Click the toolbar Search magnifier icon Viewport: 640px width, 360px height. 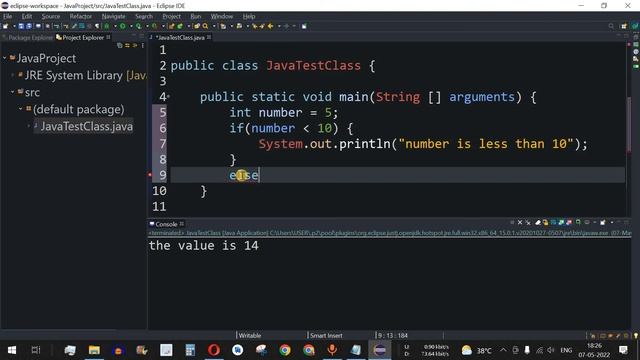click(x=205, y=26)
